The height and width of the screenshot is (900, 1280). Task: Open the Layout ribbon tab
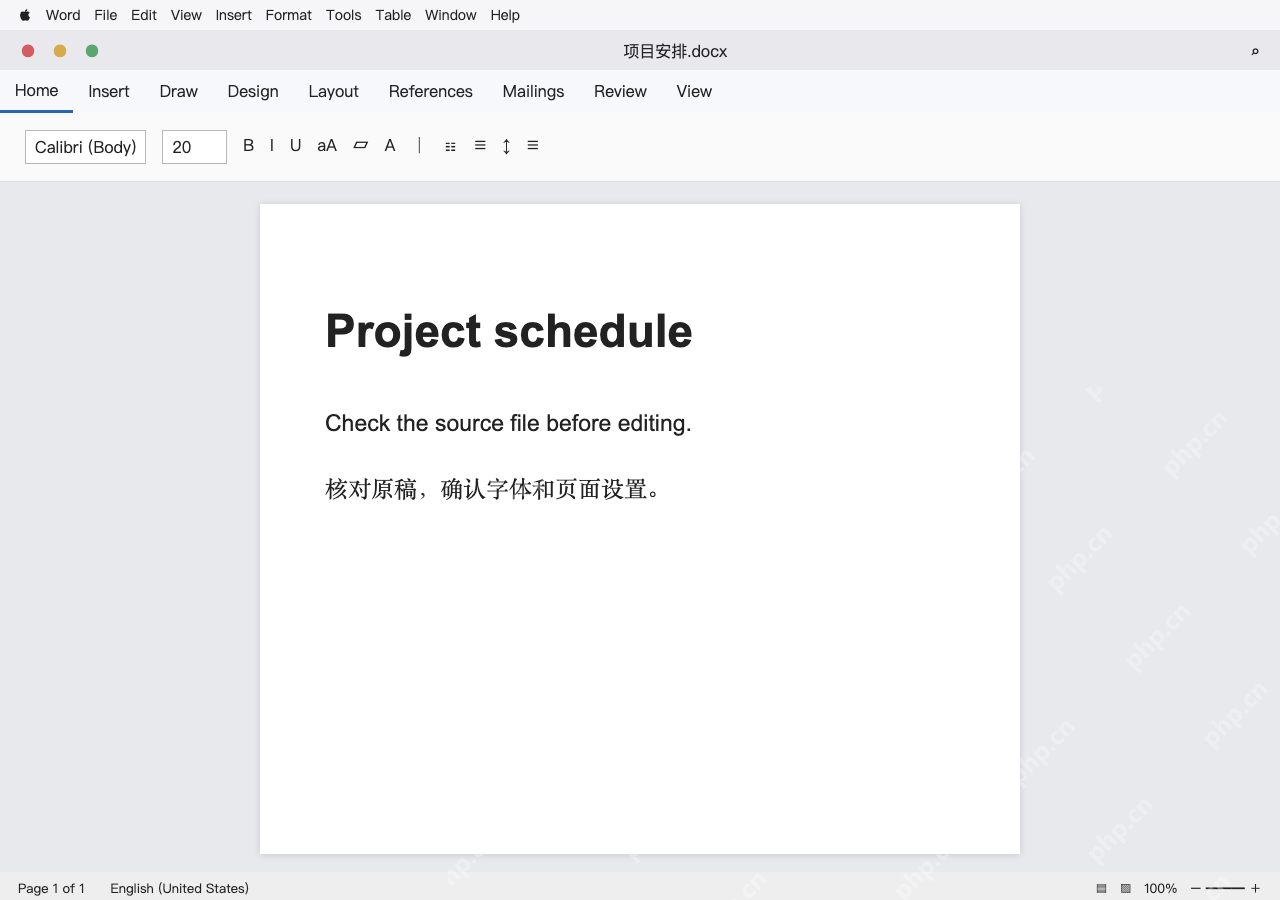pos(333,91)
